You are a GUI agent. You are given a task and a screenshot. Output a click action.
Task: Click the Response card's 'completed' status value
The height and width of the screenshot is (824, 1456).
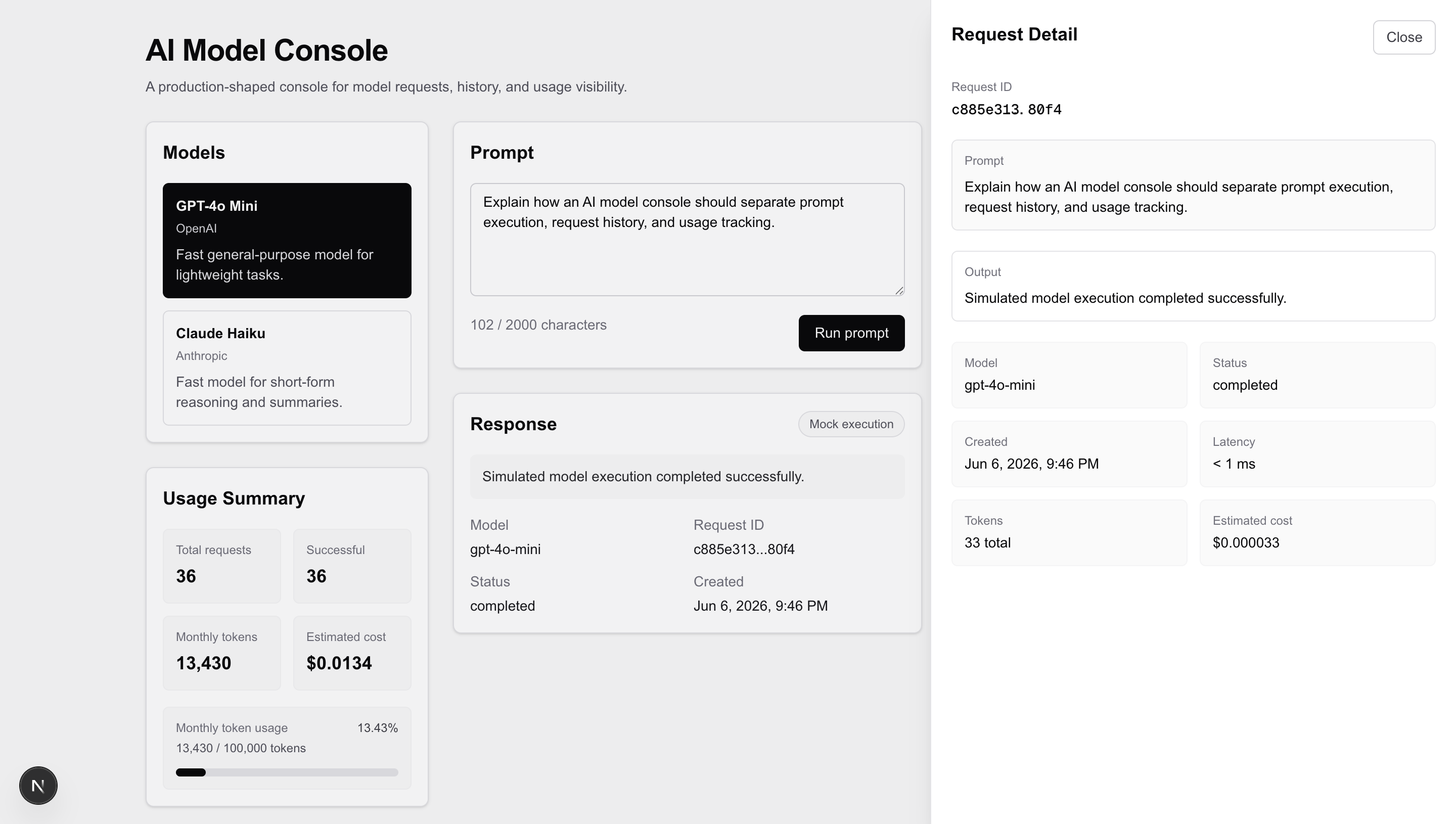(x=503, y=606)
